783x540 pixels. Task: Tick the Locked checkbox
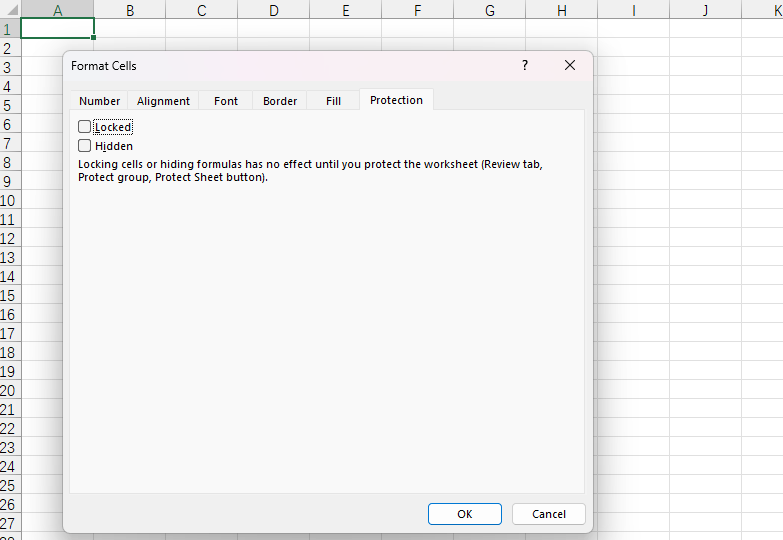pyautogui.click(x=84, y=127)
